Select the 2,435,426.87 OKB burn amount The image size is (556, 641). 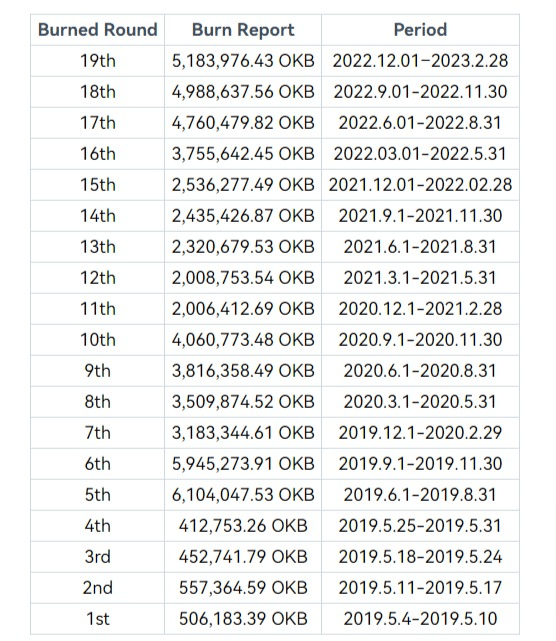pyautogui.click(x=243, y=216)
